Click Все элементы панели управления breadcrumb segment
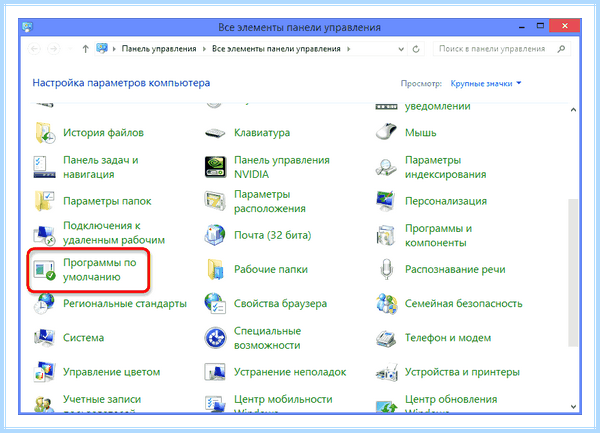Viewport: 600px width, 433px height. 276,49
